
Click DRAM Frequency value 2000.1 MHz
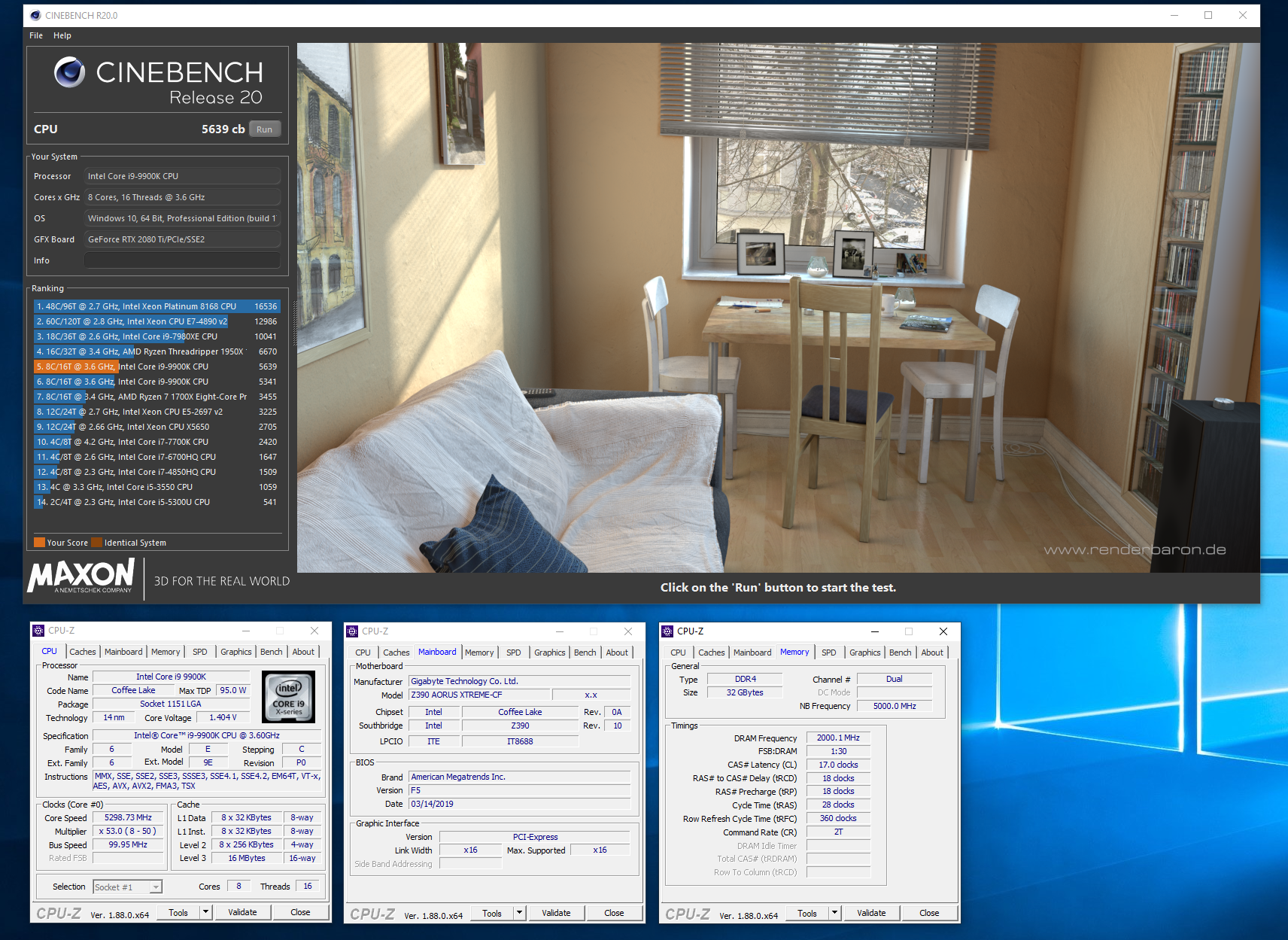(838, 738)
